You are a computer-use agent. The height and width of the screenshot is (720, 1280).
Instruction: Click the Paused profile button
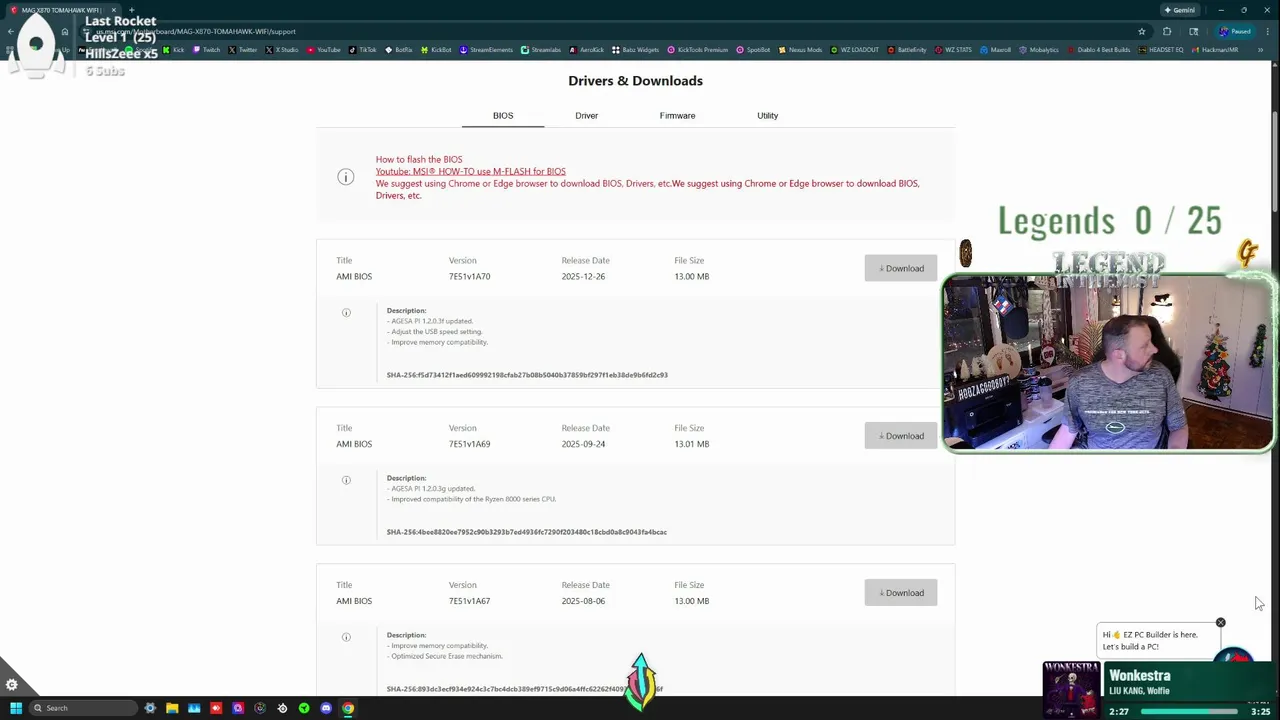(1235, 31)
